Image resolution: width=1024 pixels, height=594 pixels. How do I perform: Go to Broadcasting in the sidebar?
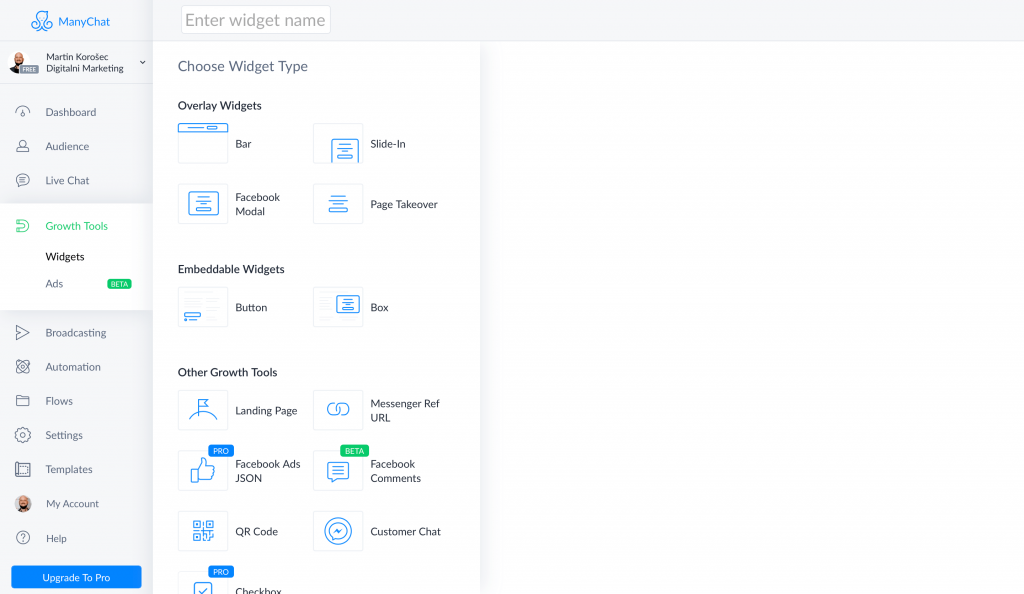coord(75,333)
